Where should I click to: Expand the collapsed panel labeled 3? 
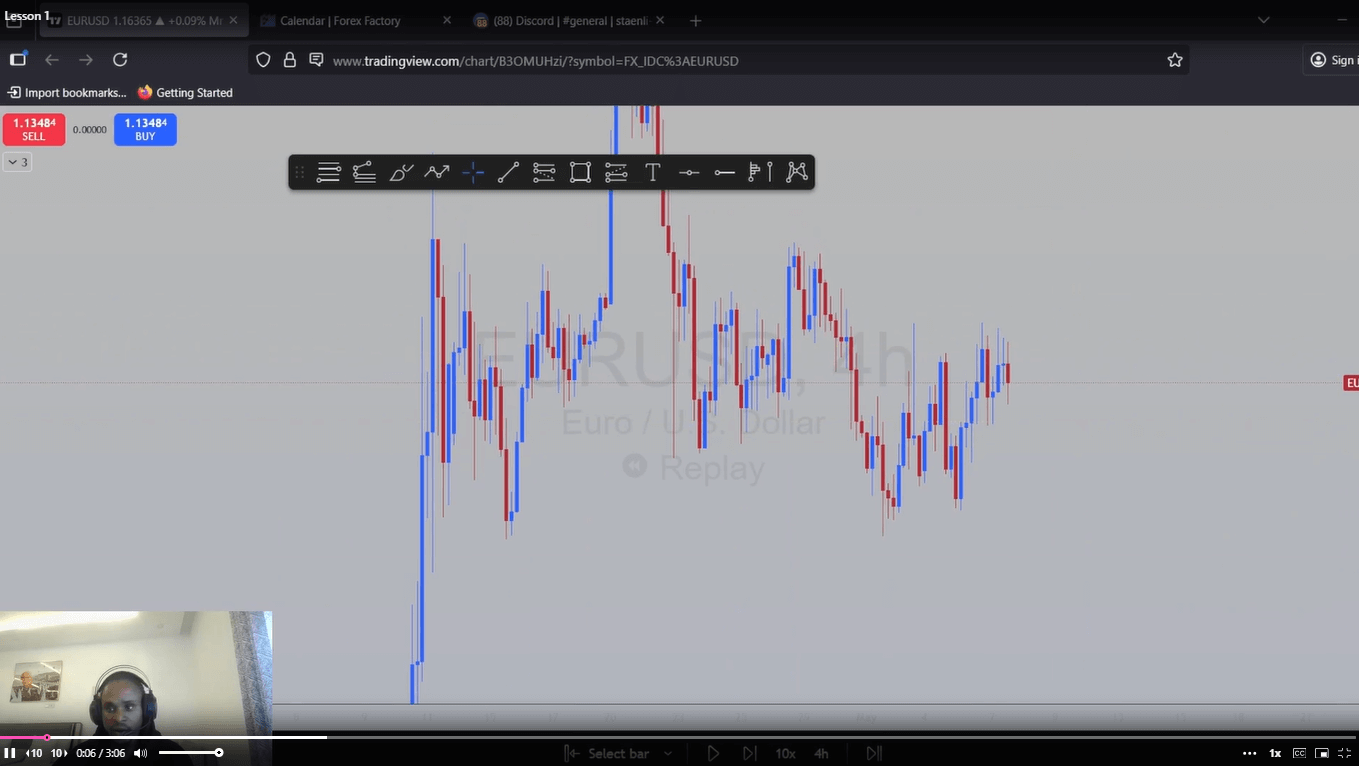click(x=17, y=161)
